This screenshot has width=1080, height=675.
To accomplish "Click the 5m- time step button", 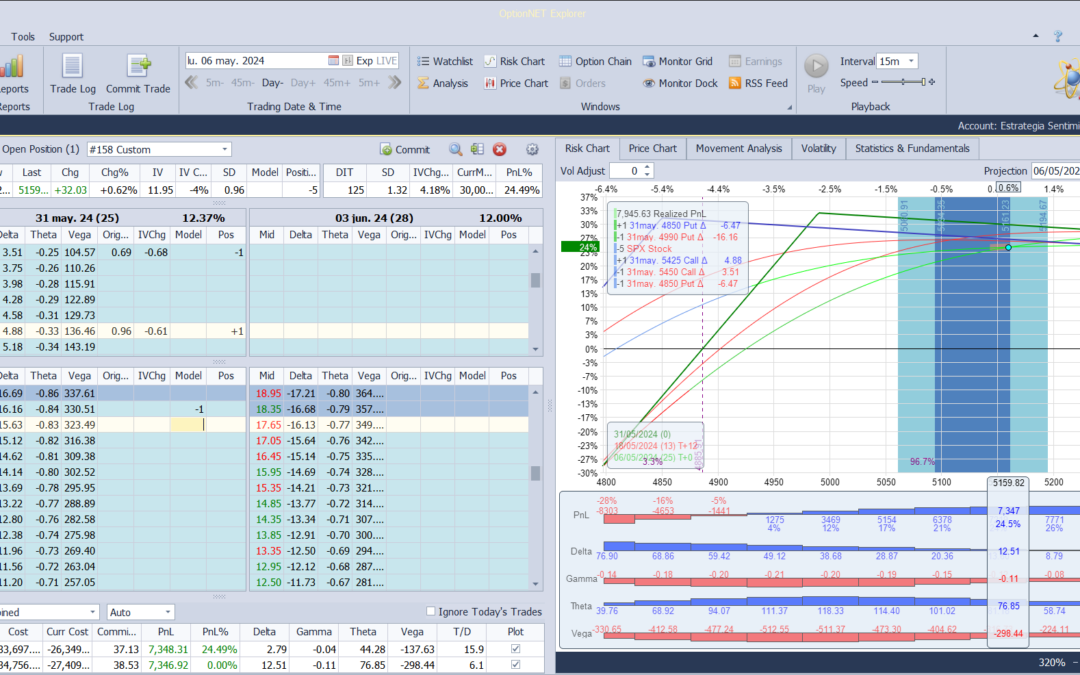I will [214, 83].
